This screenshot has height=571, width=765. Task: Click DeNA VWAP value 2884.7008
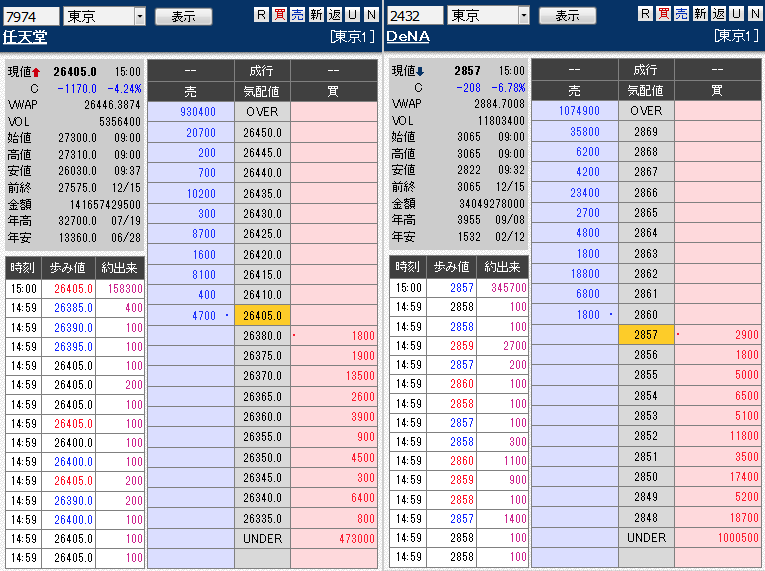499,103
